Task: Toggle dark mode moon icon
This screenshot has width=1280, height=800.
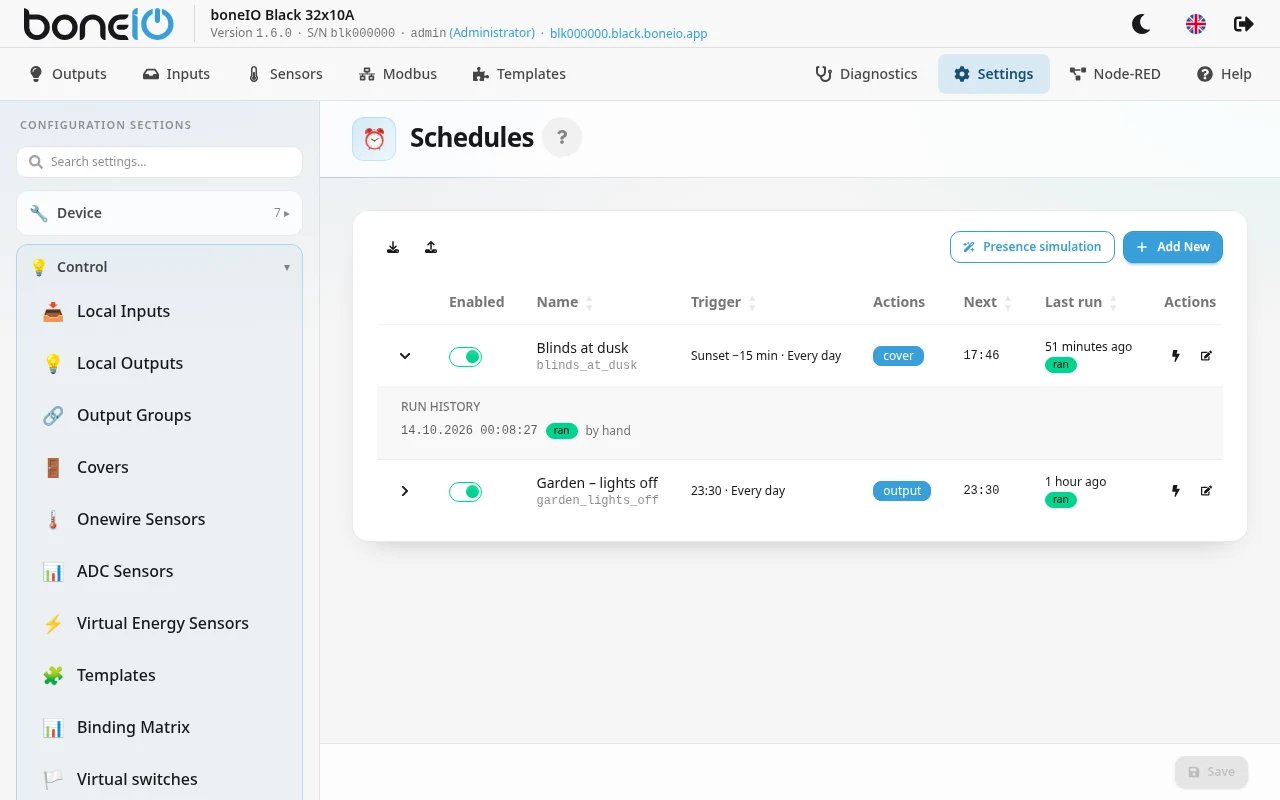Action: click(1140, 24)
